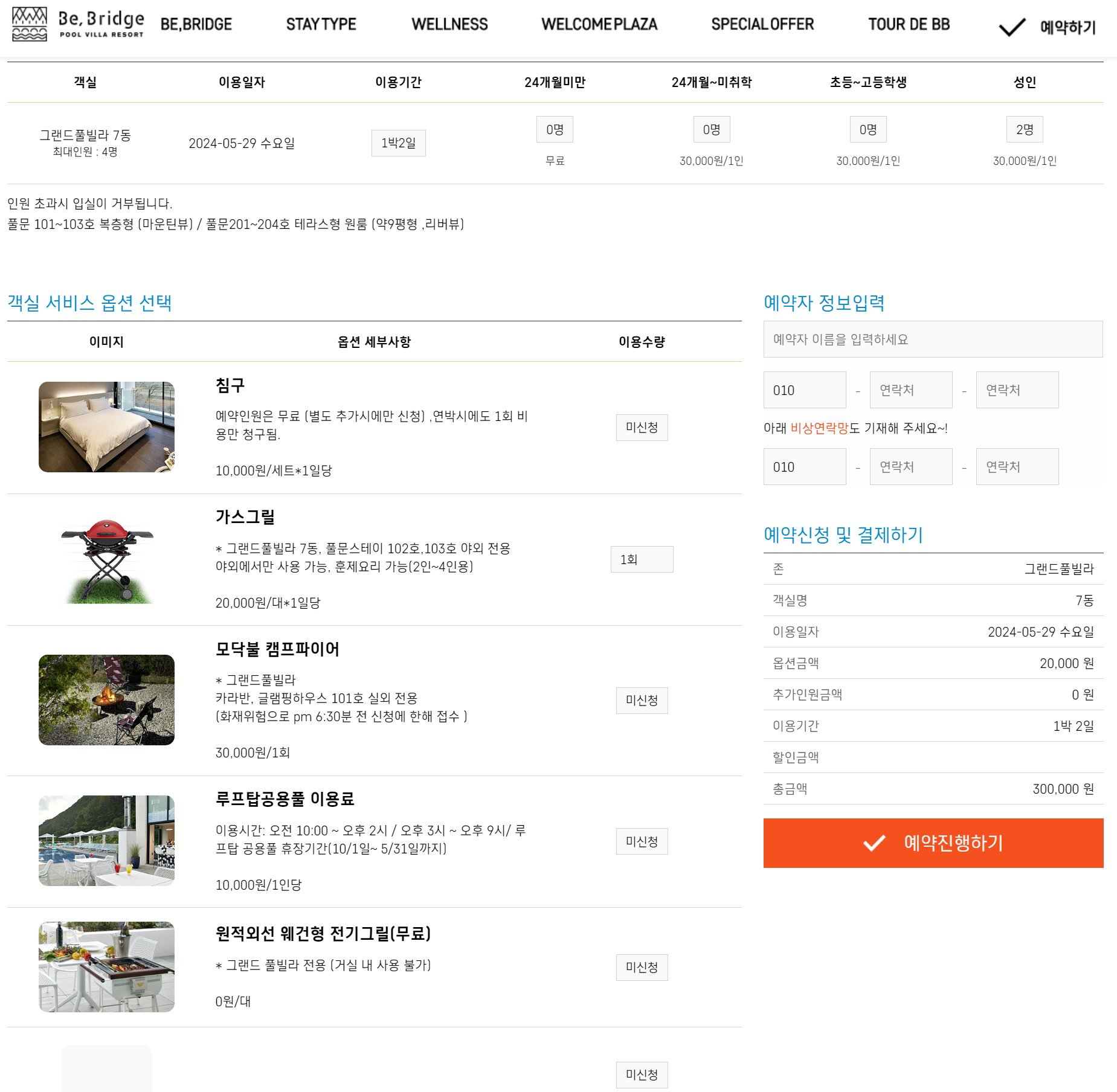Open the bedding option 미신청 dropdown

pyautogui.click(x=642, y=428)
